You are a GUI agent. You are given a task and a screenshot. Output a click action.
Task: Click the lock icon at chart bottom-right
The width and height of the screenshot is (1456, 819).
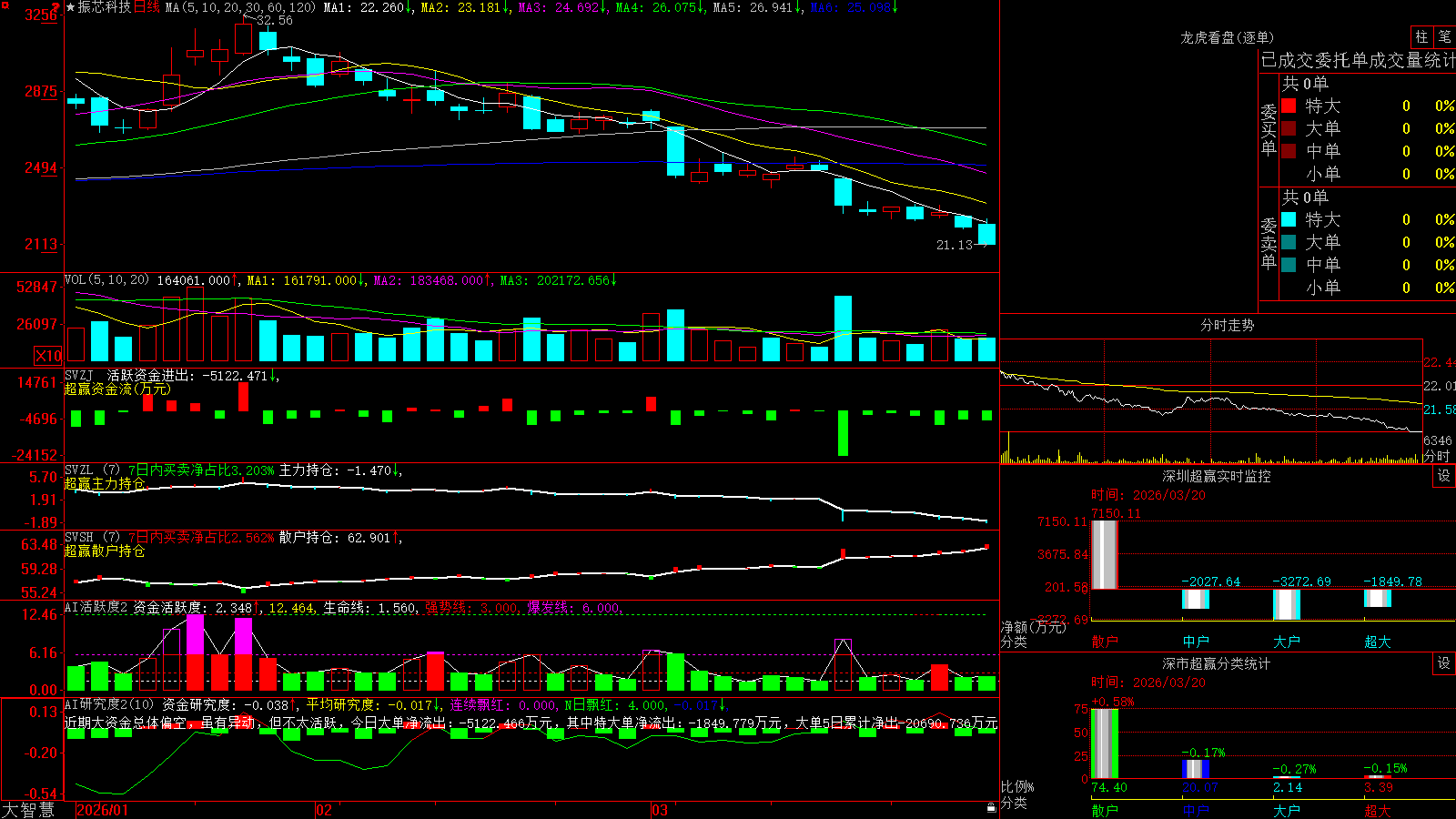[991, 808]
